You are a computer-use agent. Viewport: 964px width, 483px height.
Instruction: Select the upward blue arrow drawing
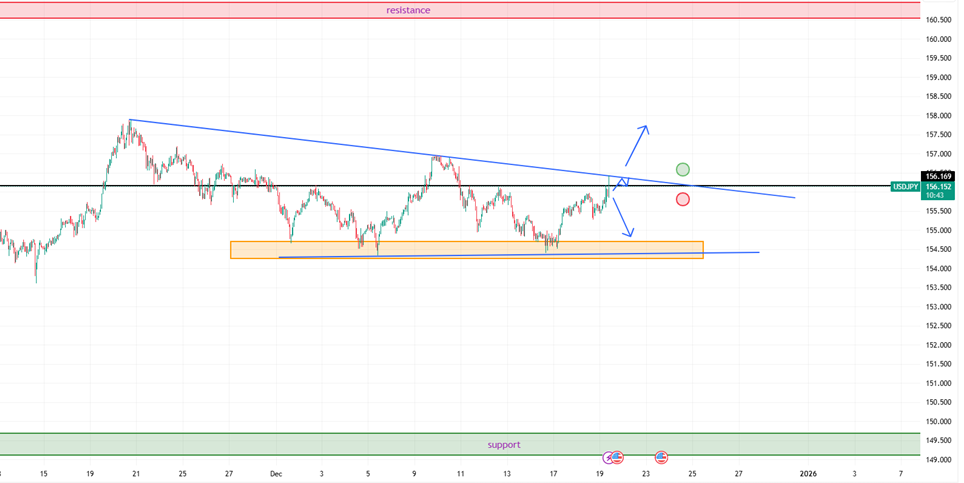[636, 145]
